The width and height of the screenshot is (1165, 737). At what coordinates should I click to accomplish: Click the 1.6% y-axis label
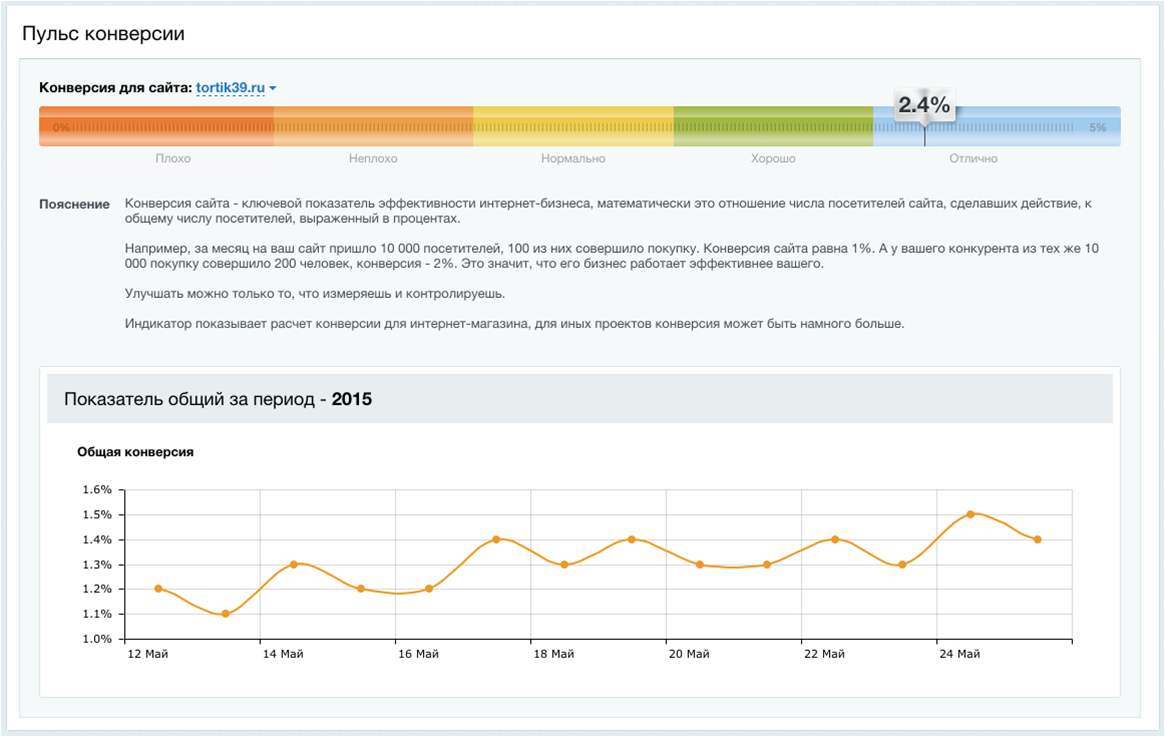coord(96,490)
